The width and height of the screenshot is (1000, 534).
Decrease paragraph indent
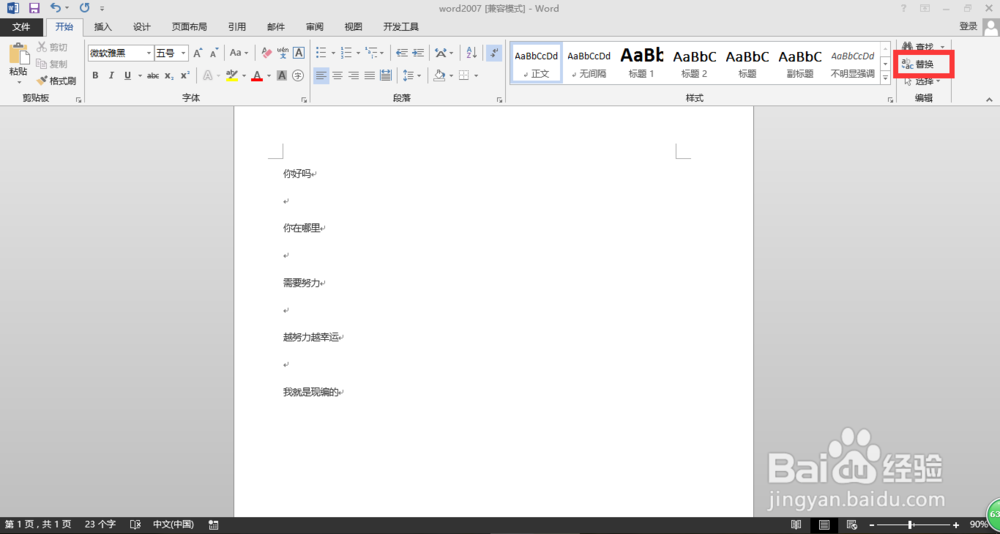402,53
